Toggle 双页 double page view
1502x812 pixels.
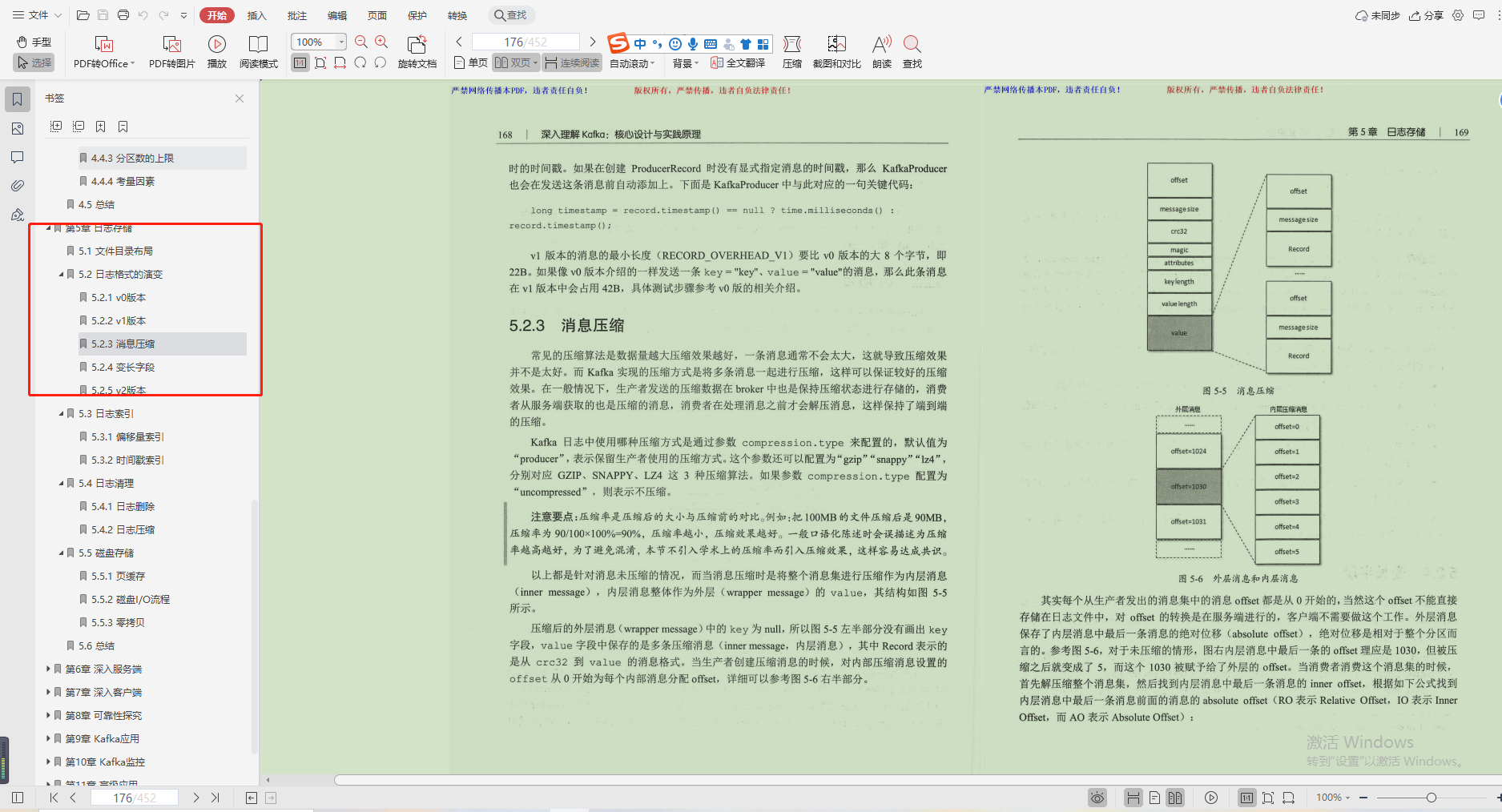[516, 62]
